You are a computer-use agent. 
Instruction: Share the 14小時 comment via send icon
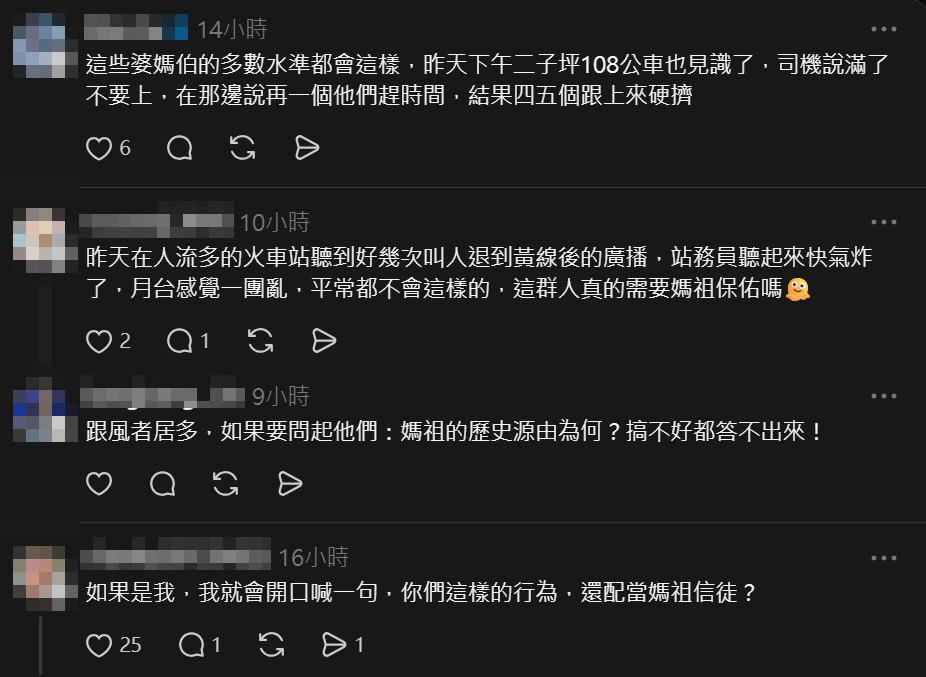pyautogui.click(x=307, y=148)
